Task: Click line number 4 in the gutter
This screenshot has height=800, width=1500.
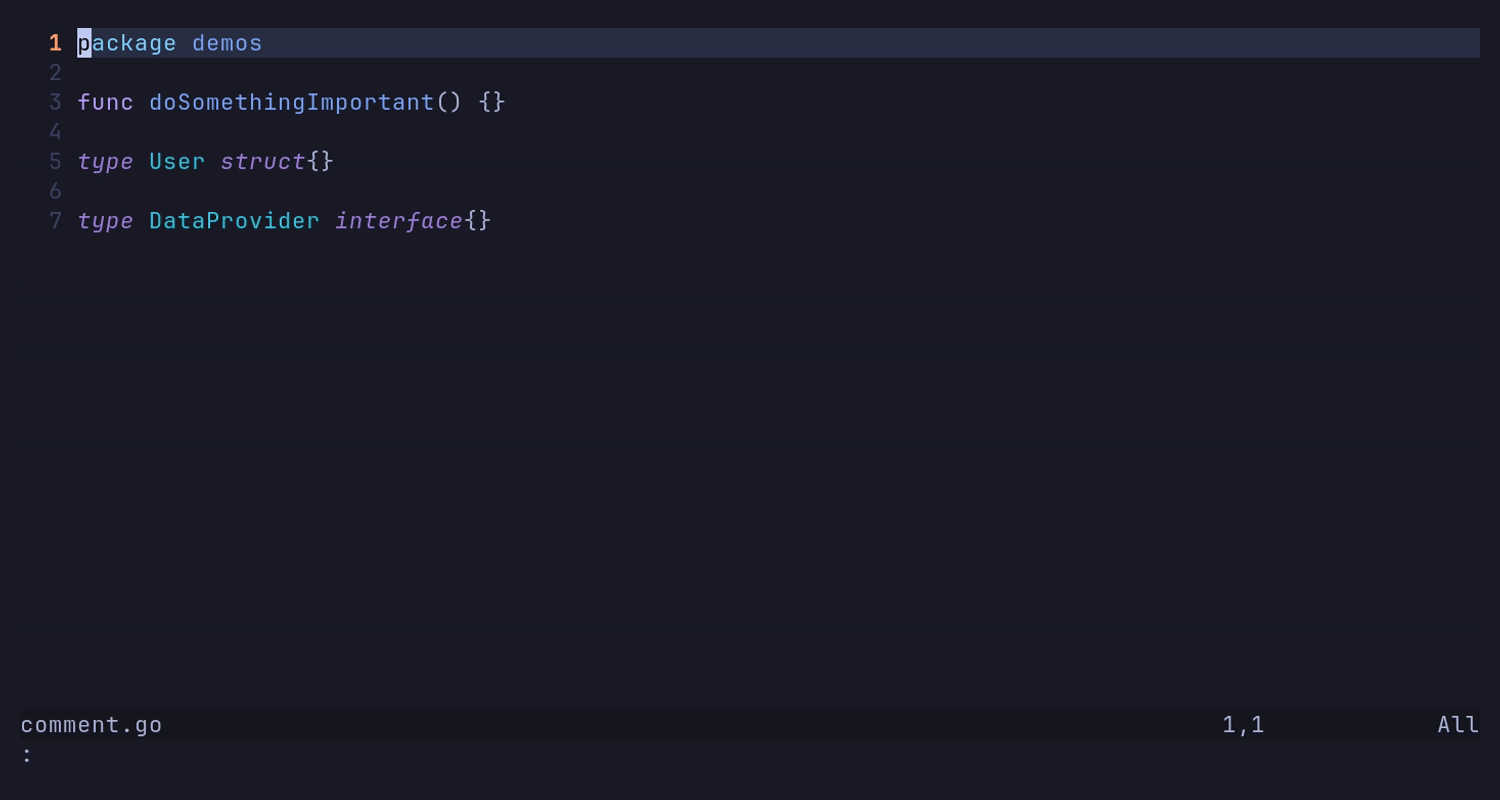Action: click(55, 132)
